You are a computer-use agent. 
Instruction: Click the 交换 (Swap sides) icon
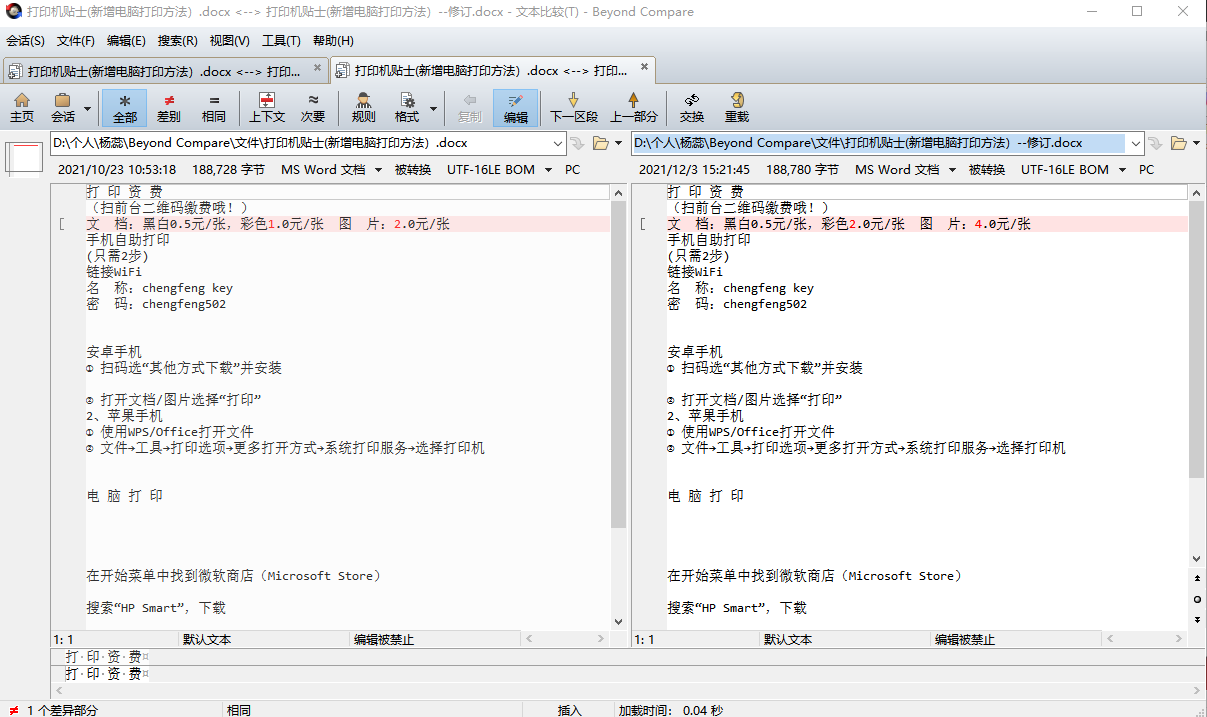coord(692,107)
